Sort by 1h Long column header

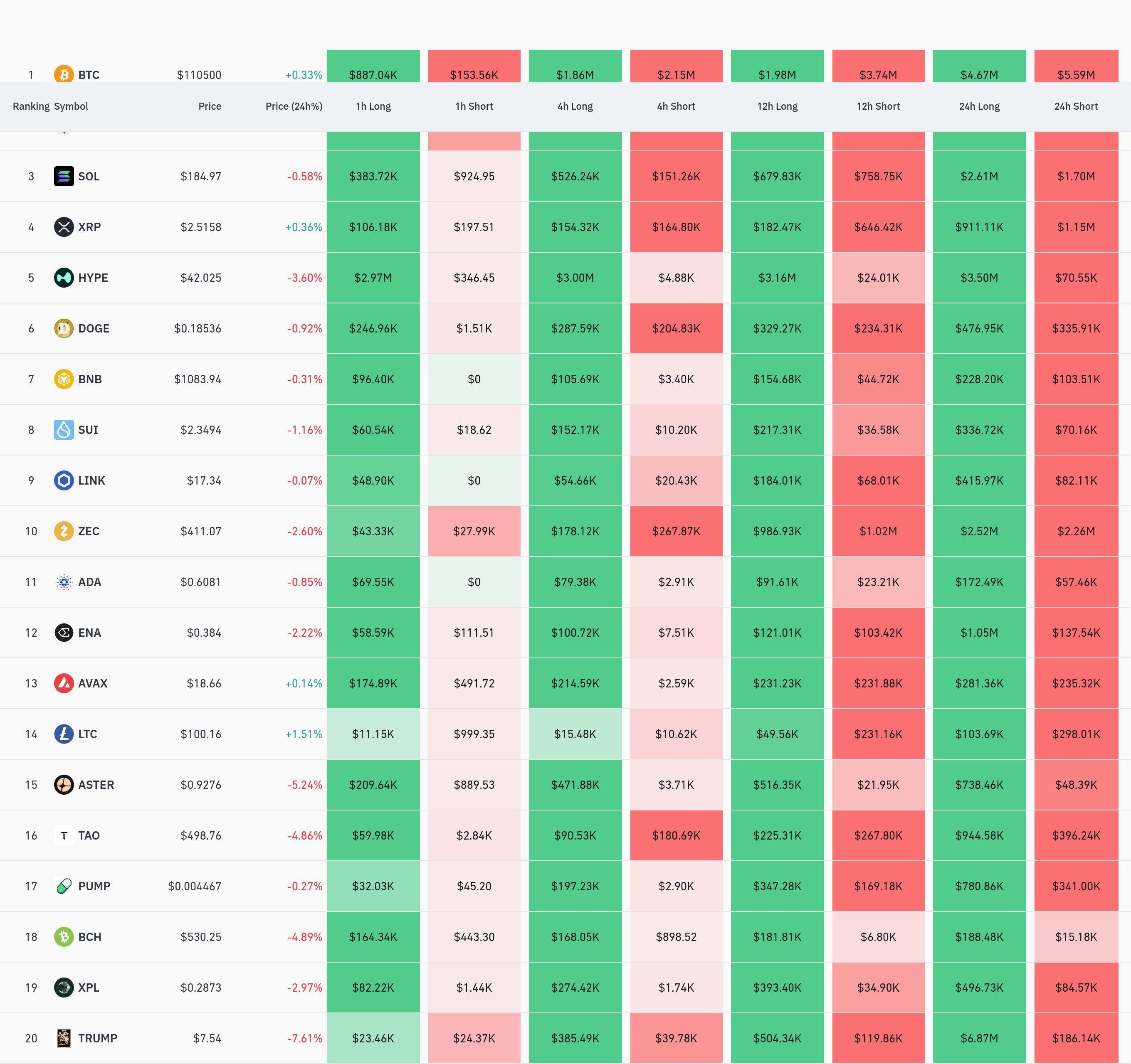tap(373, 106)
